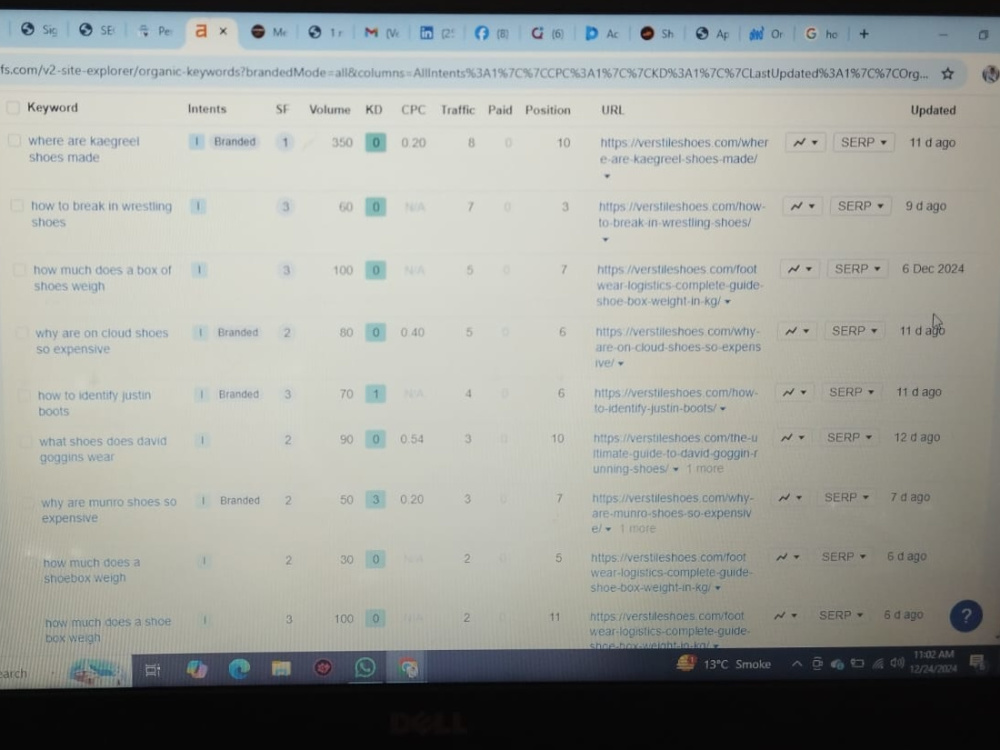
Task: Open the how-to-identify-justin-boots URL link
Action: (x=675, y=400)
